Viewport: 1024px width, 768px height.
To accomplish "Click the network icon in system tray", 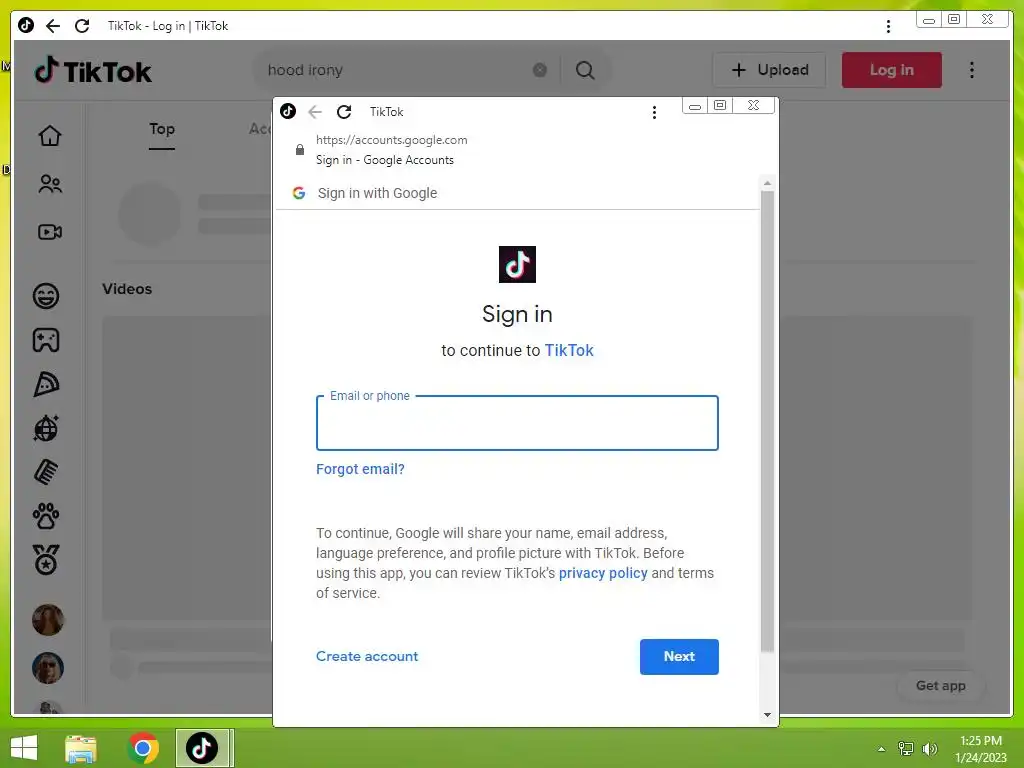I will (x=906, y=749).
